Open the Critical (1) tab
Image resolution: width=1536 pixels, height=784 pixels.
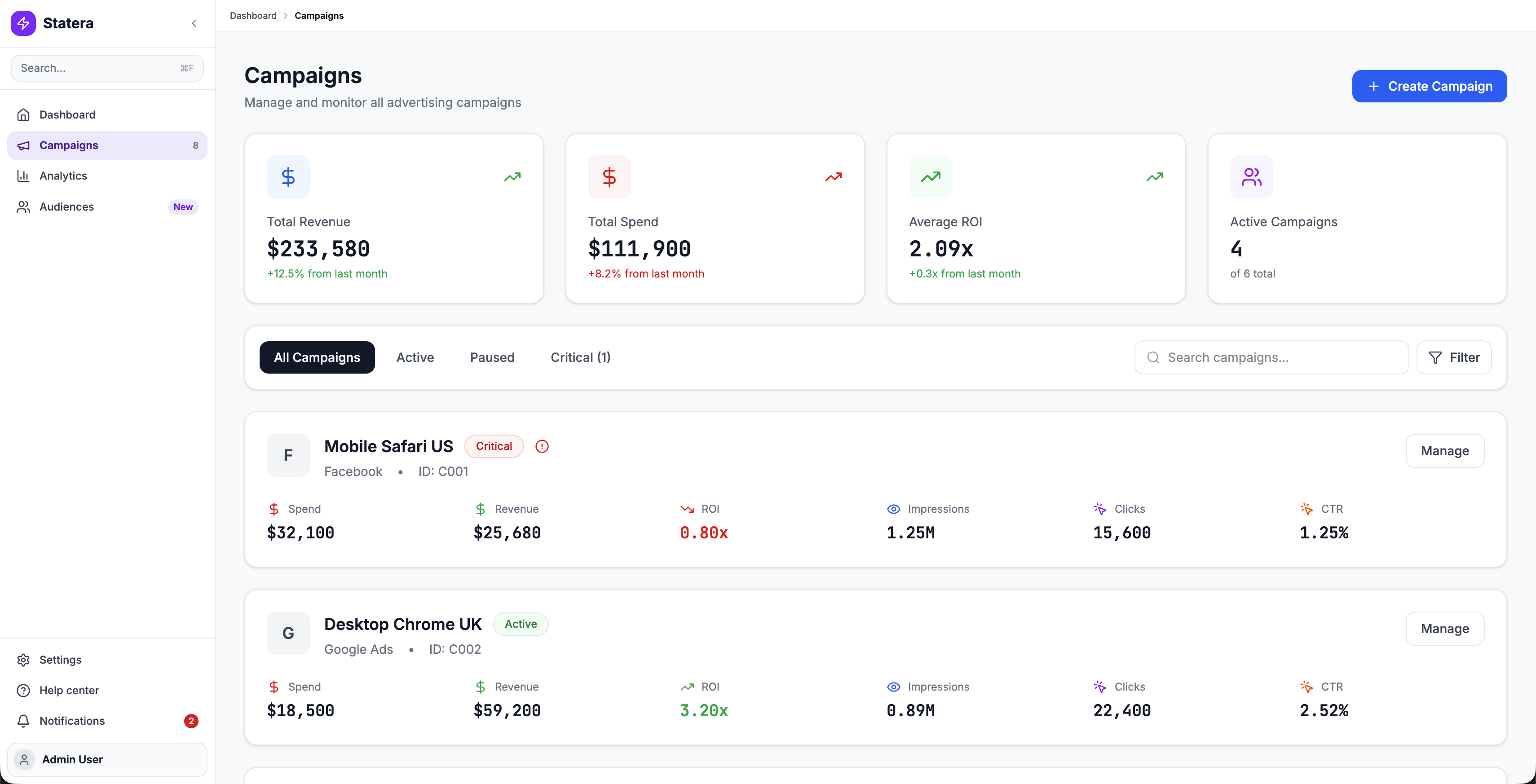point(580,357)
